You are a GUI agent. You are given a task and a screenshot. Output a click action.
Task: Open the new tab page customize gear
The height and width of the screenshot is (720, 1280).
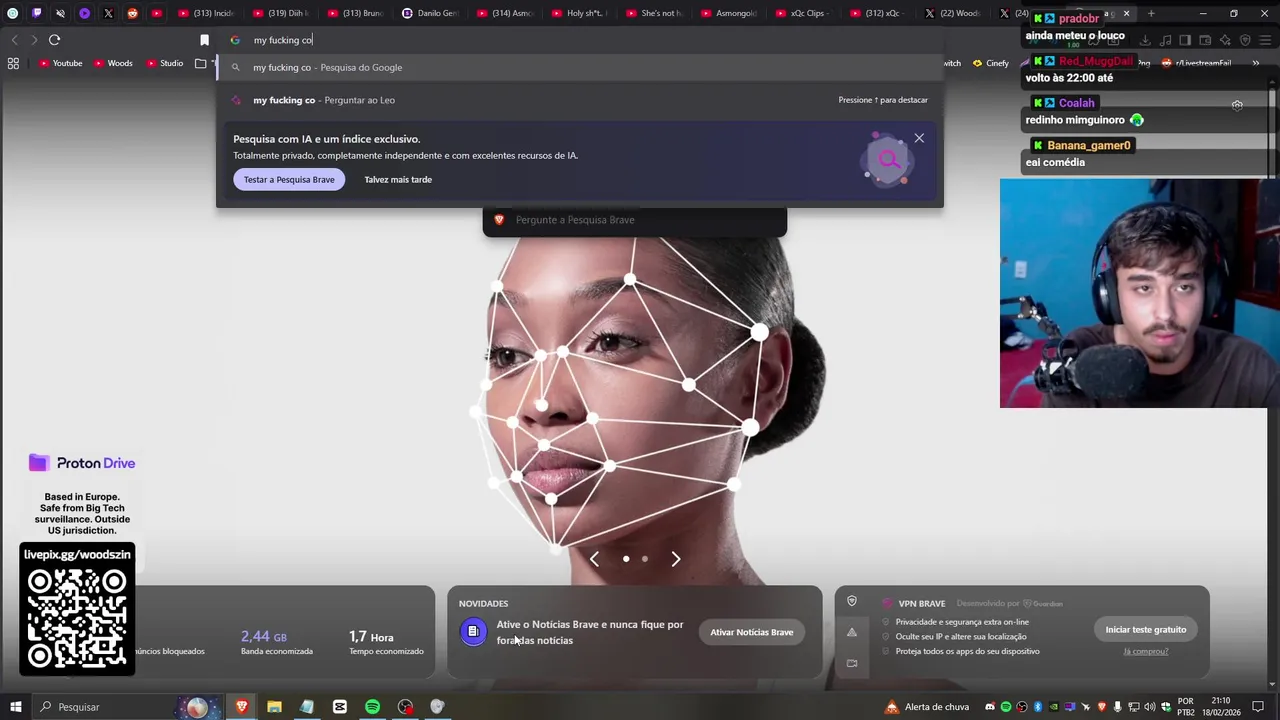1237,105
